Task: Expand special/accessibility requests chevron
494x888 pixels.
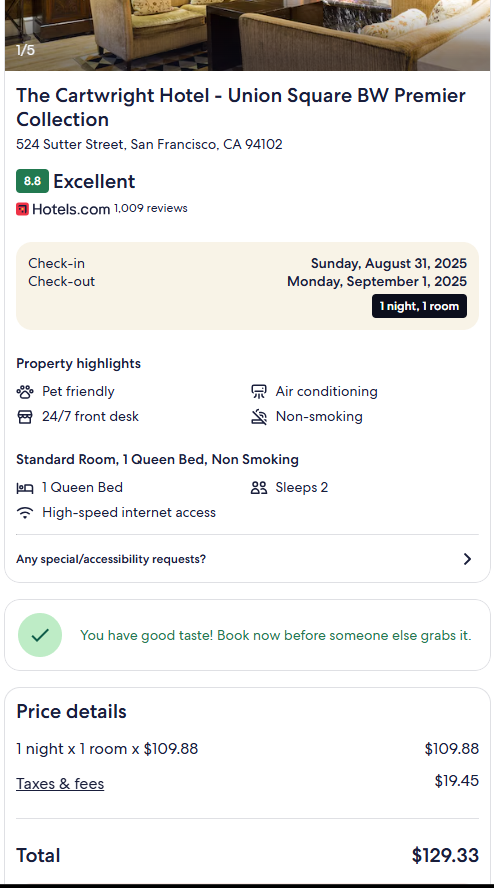Action: 467,559
